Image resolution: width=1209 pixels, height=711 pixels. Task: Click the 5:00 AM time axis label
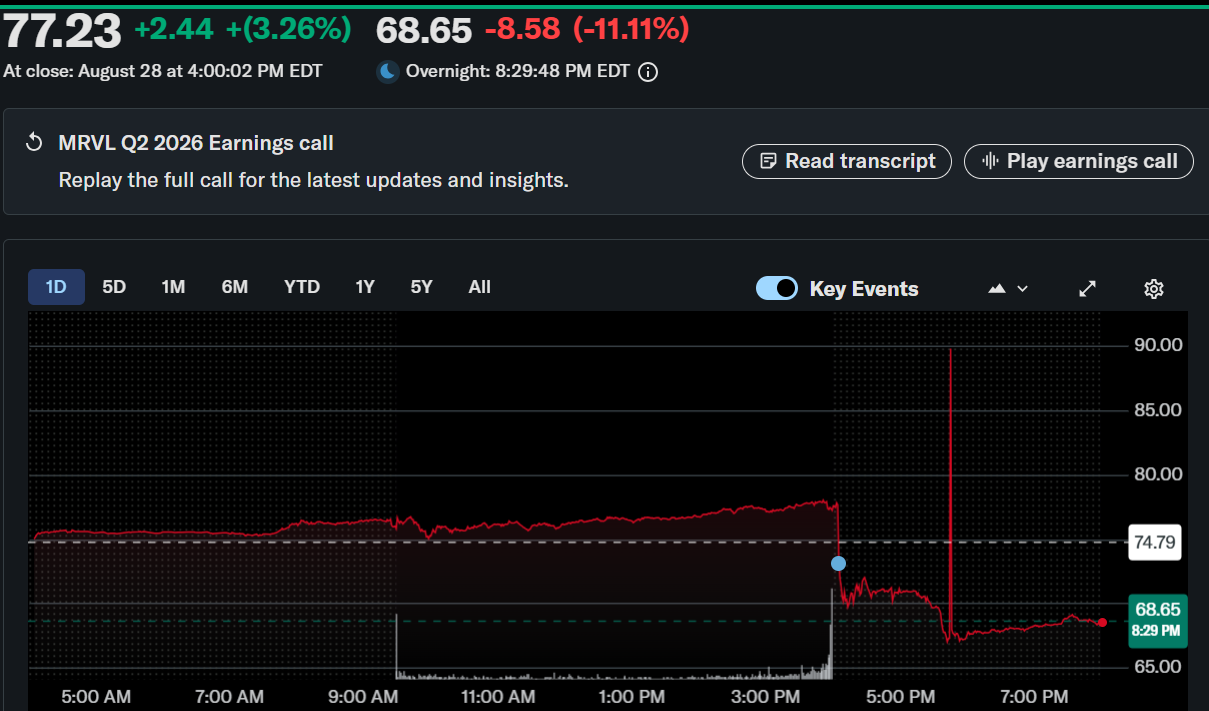[x=96, y=696]
